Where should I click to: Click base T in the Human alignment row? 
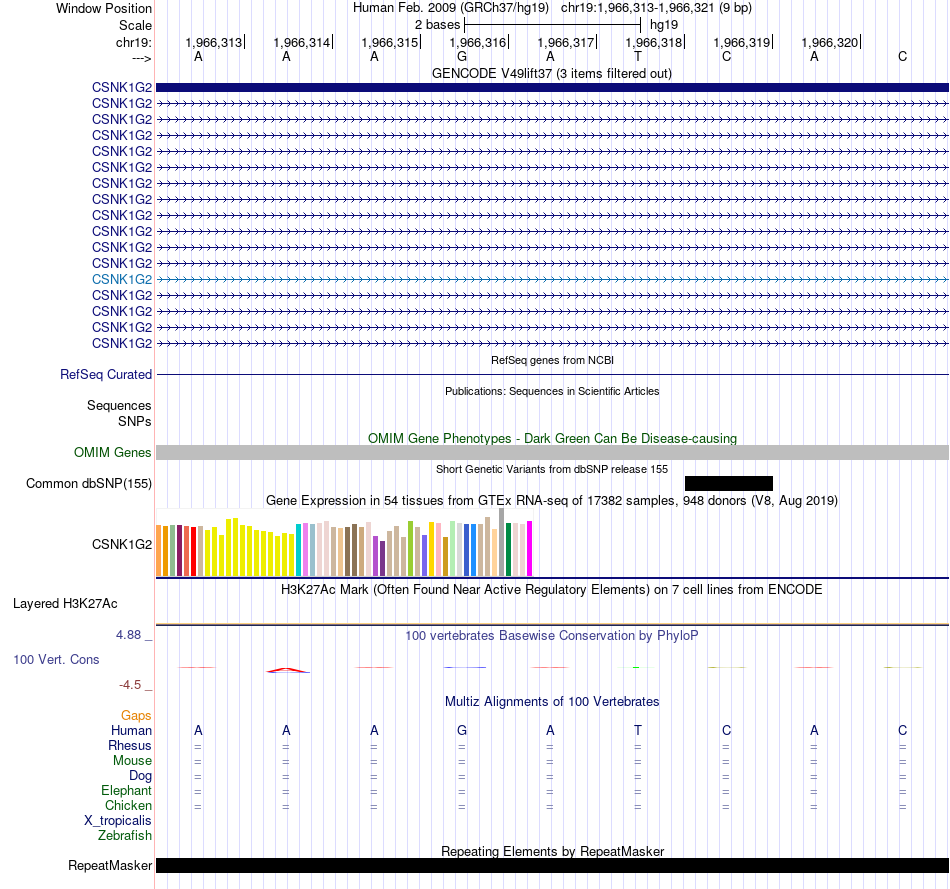[637, 730]
